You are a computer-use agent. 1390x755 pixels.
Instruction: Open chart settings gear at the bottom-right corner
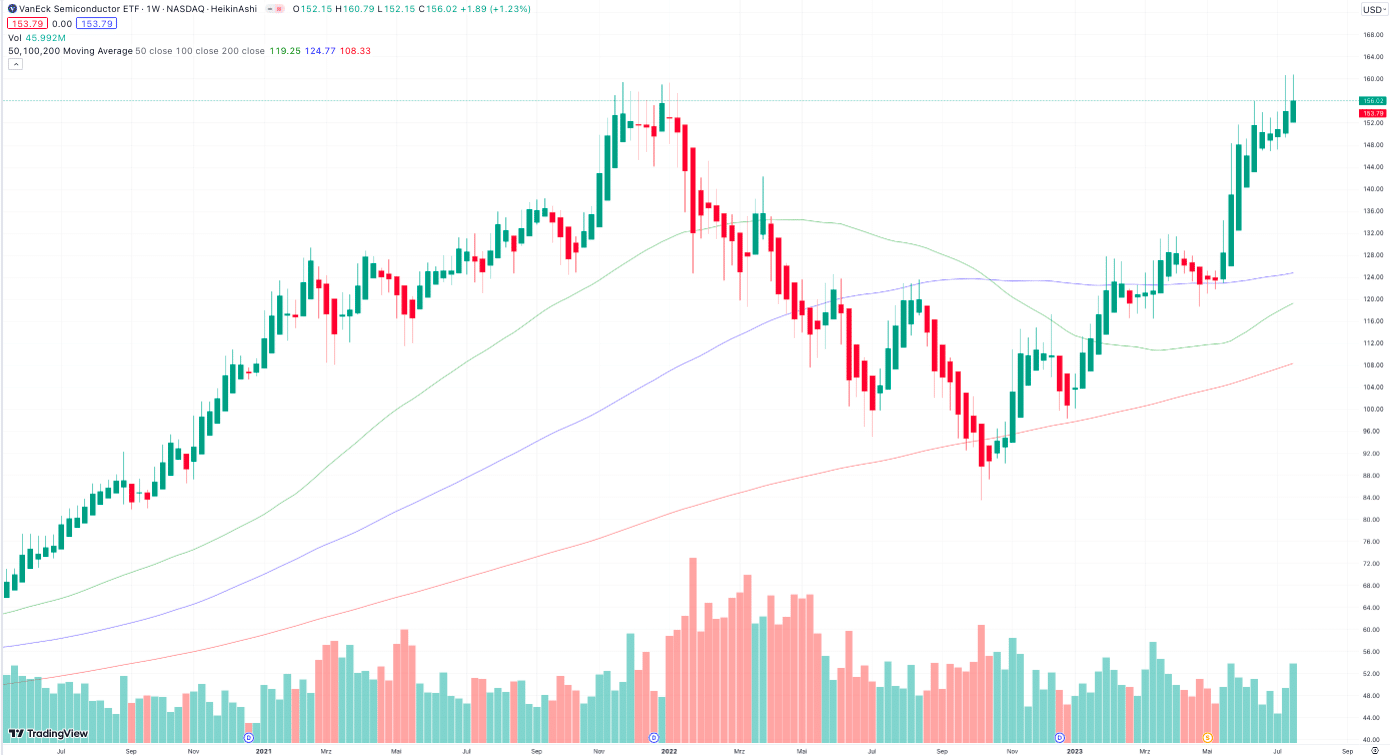(x=1374, y=749)
